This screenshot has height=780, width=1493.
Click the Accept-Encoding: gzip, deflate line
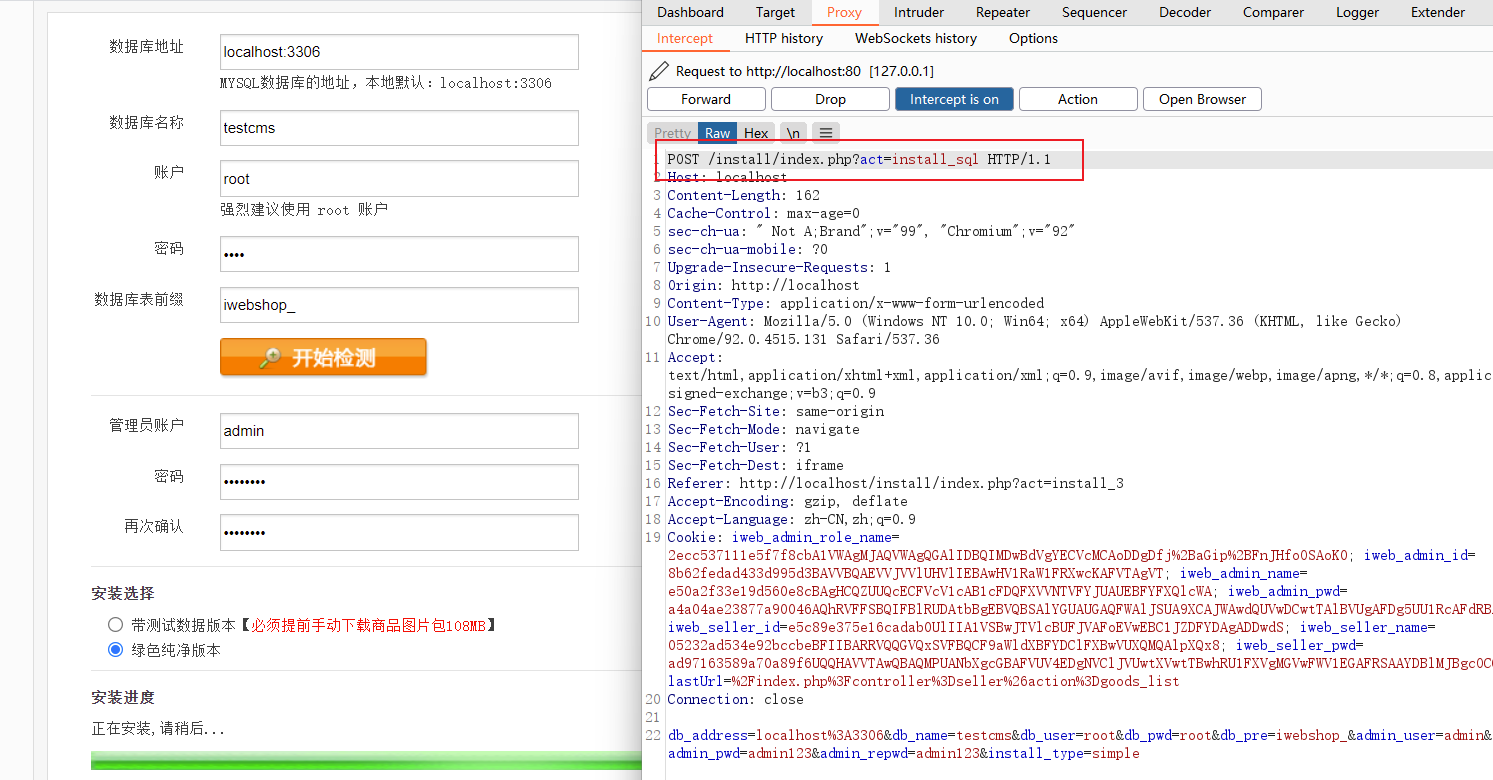pyautogui.click(x=787, y=501)
